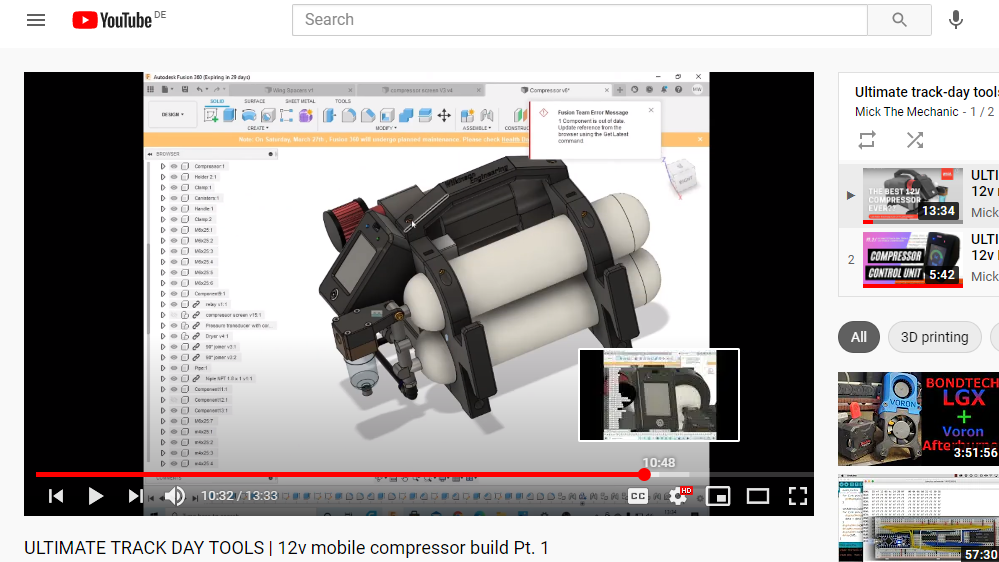Click the Joint tool icon

tap(487, 115)
